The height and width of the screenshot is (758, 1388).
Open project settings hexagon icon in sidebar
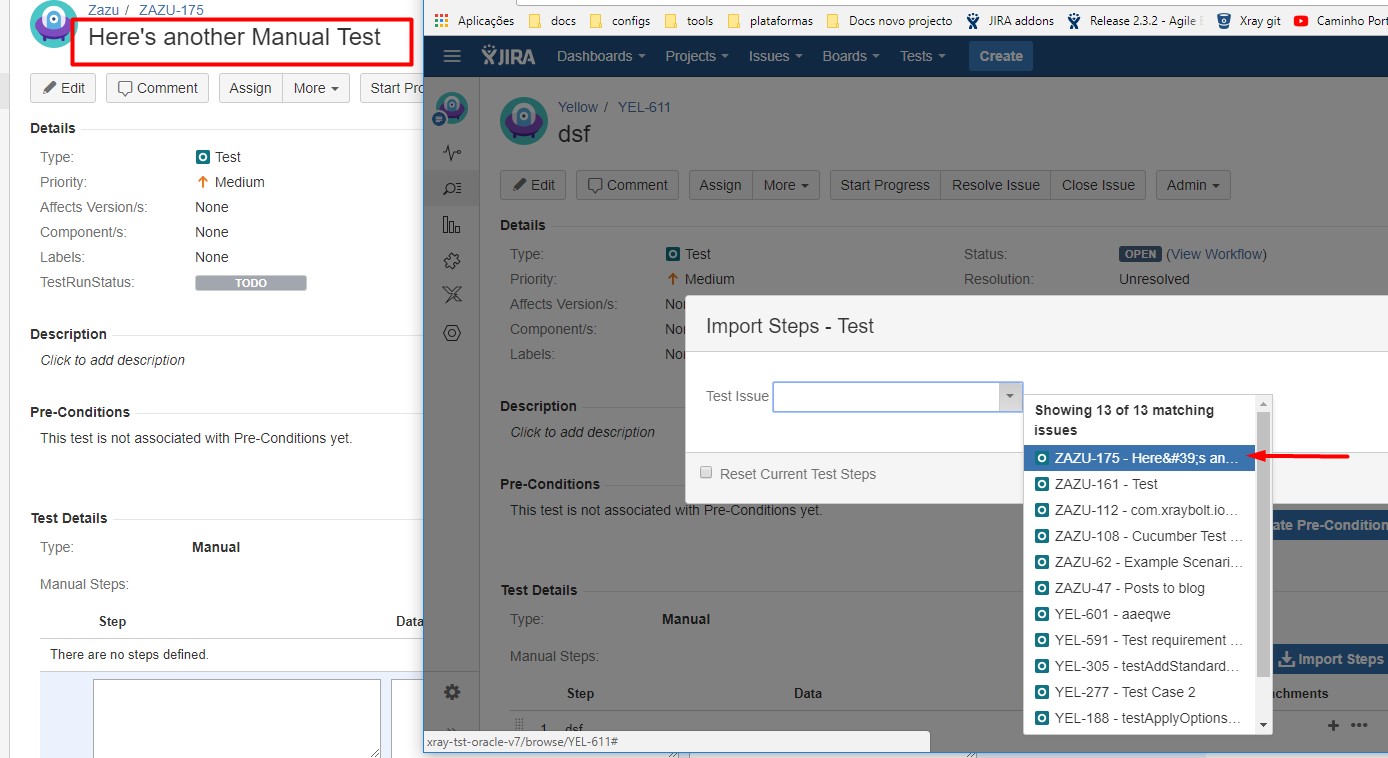(x=451, y=333)
